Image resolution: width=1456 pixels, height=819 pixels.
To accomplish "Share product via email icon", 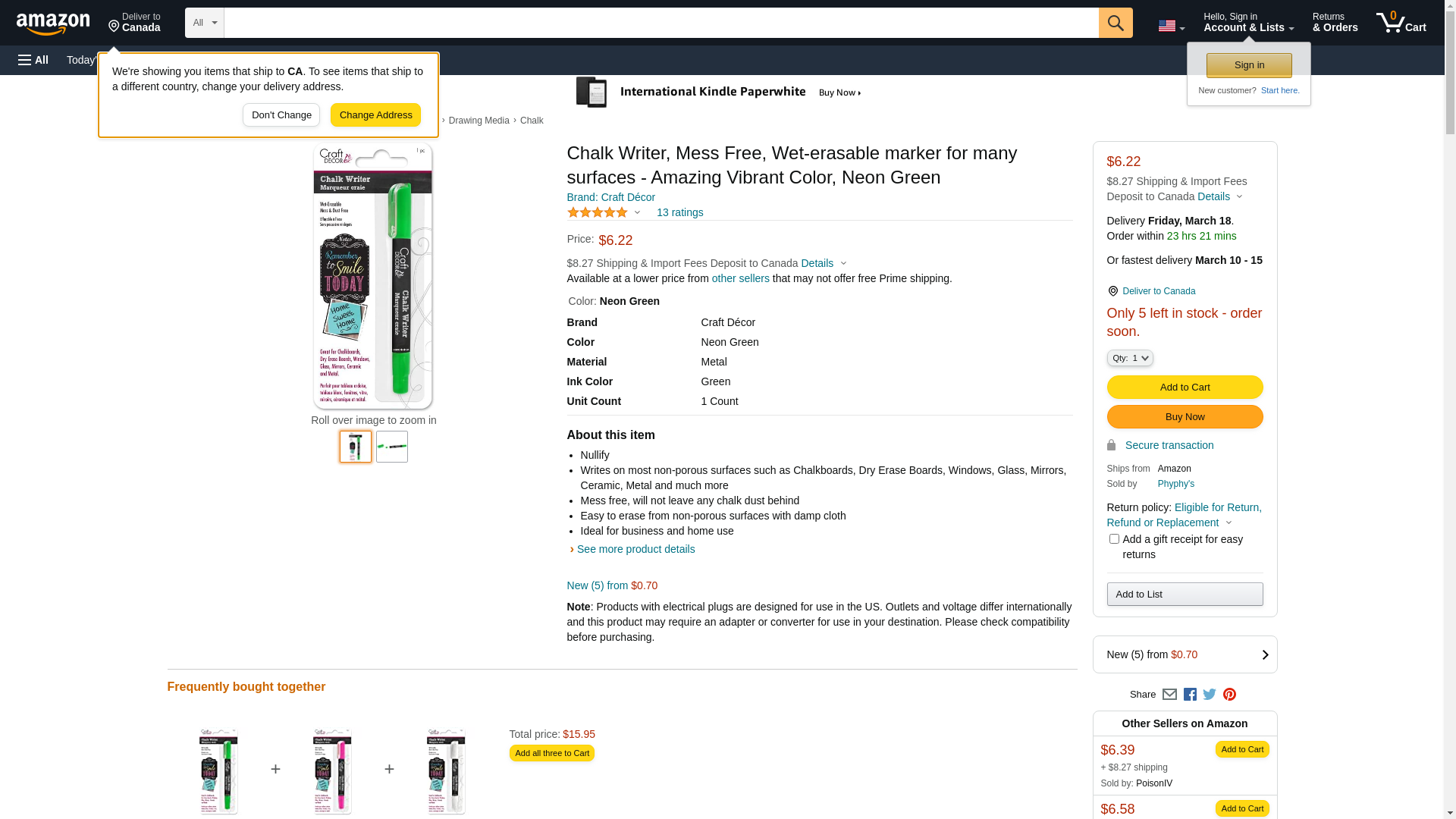I will pos(1169,695).
